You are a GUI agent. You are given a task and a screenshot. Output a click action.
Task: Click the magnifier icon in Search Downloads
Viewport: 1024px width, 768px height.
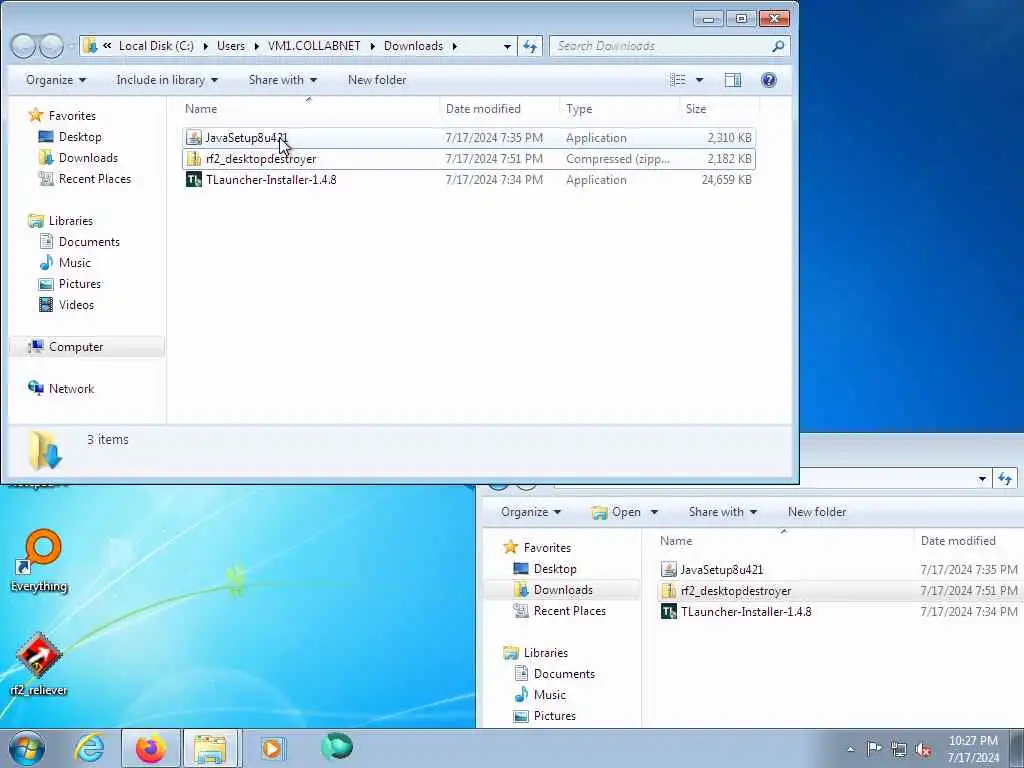coord(778,46)
